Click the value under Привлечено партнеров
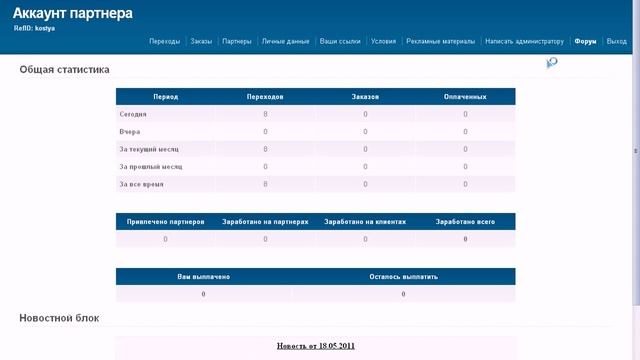The height and width of the screenshot is (360, 640). coord(165,239)
